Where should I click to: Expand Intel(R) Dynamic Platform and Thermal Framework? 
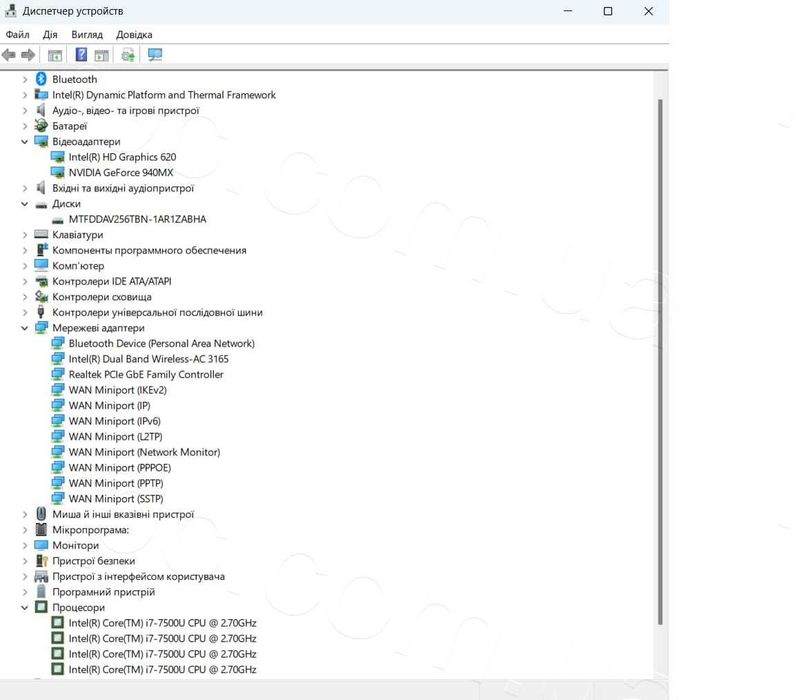click(24, 95)
